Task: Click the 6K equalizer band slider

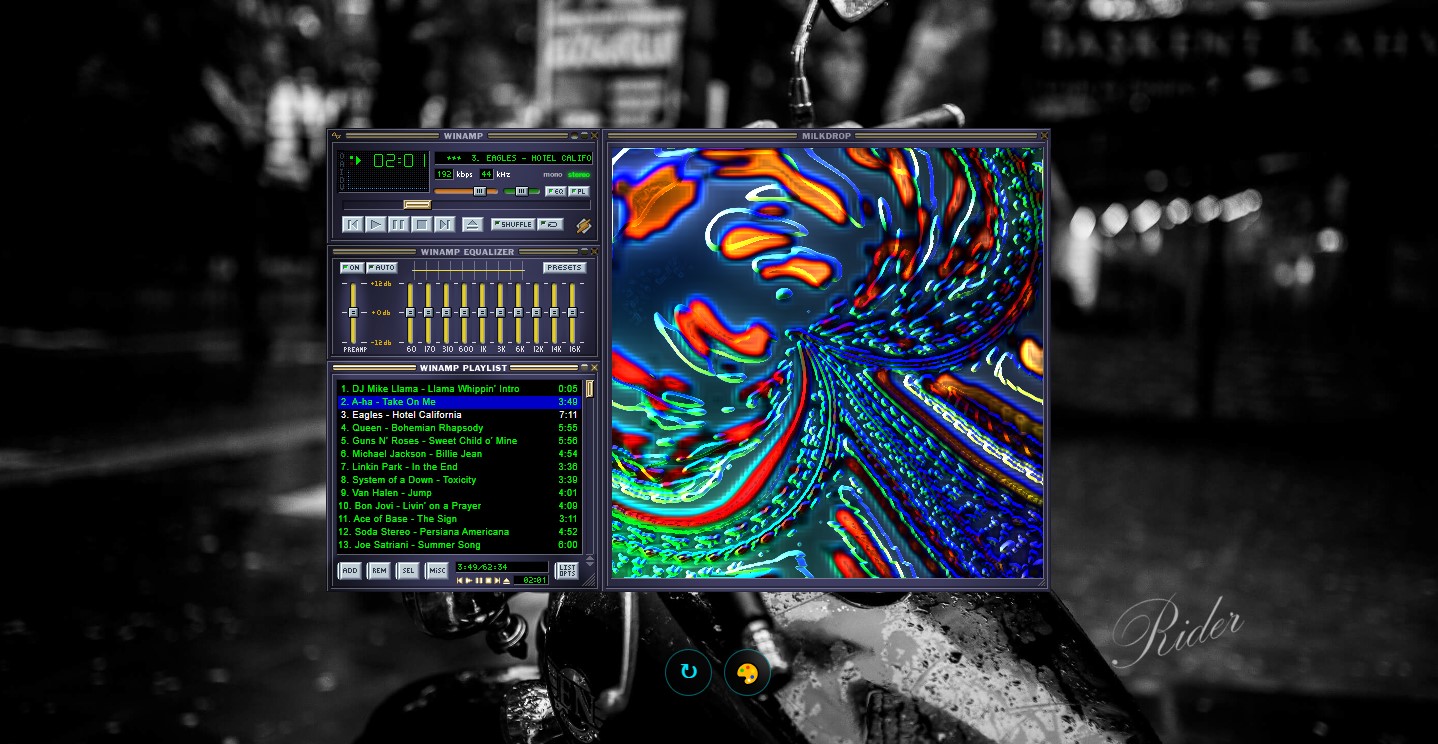Action: point(519,313)
